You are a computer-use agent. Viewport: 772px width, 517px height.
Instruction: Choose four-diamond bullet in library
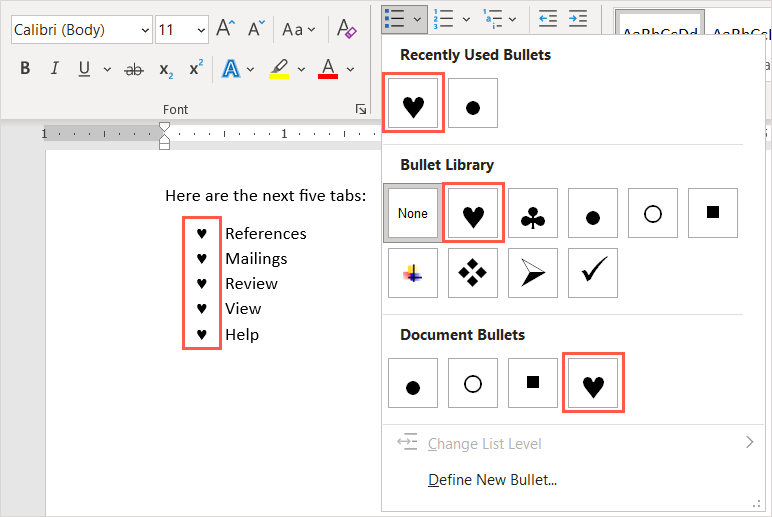click(473, 273)
